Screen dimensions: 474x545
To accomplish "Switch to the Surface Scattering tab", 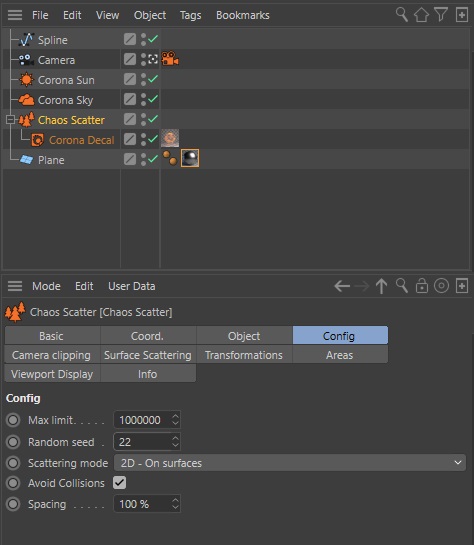I will pos(148,355).
